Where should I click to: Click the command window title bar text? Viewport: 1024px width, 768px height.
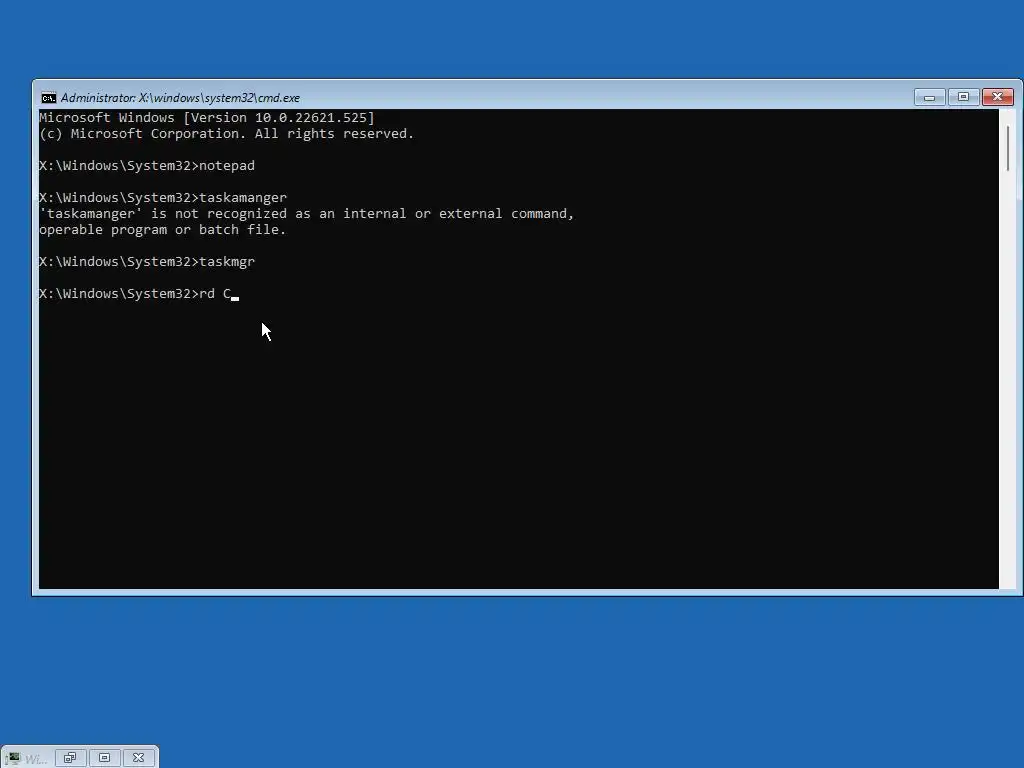(x=180, y=98)
